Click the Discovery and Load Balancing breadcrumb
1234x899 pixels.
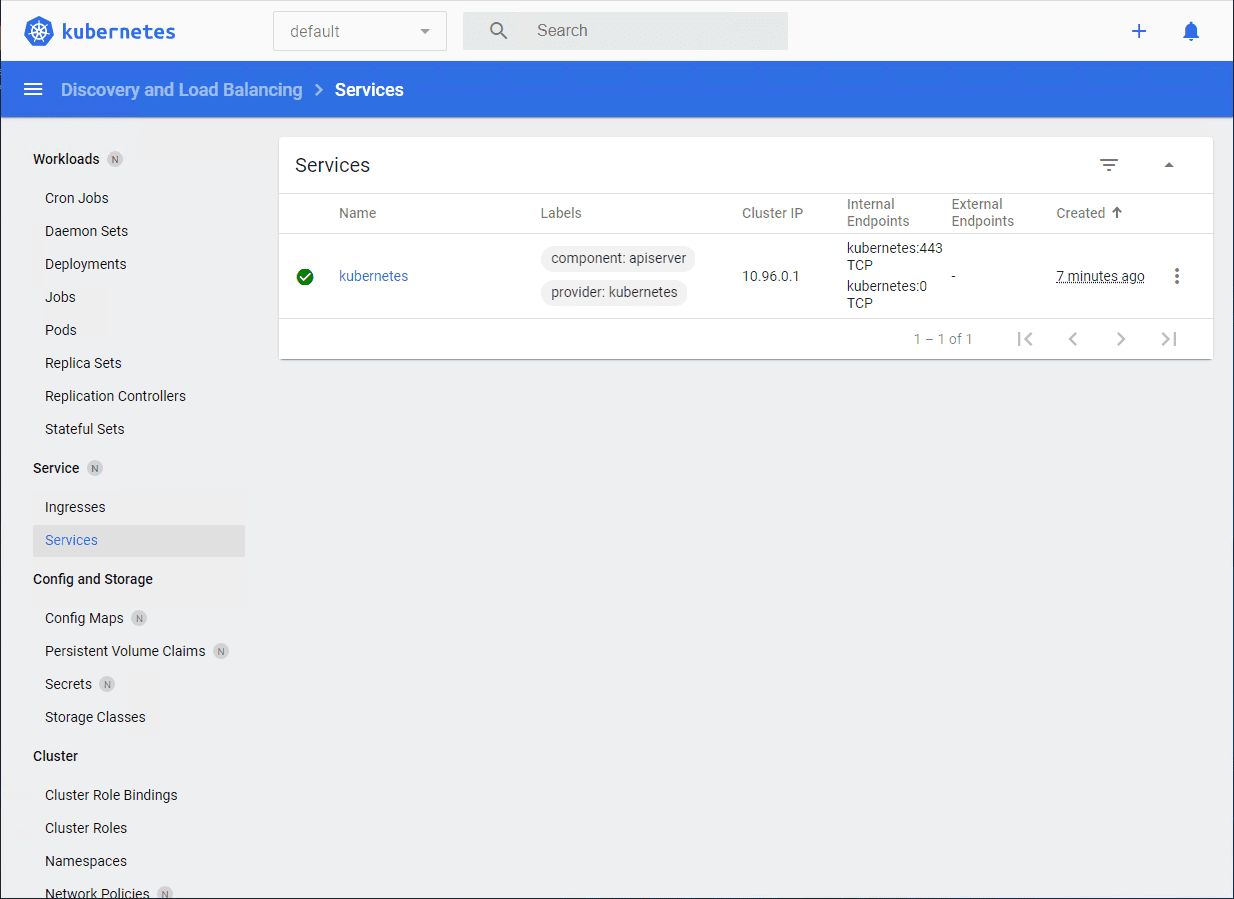(x=181, y=90)
